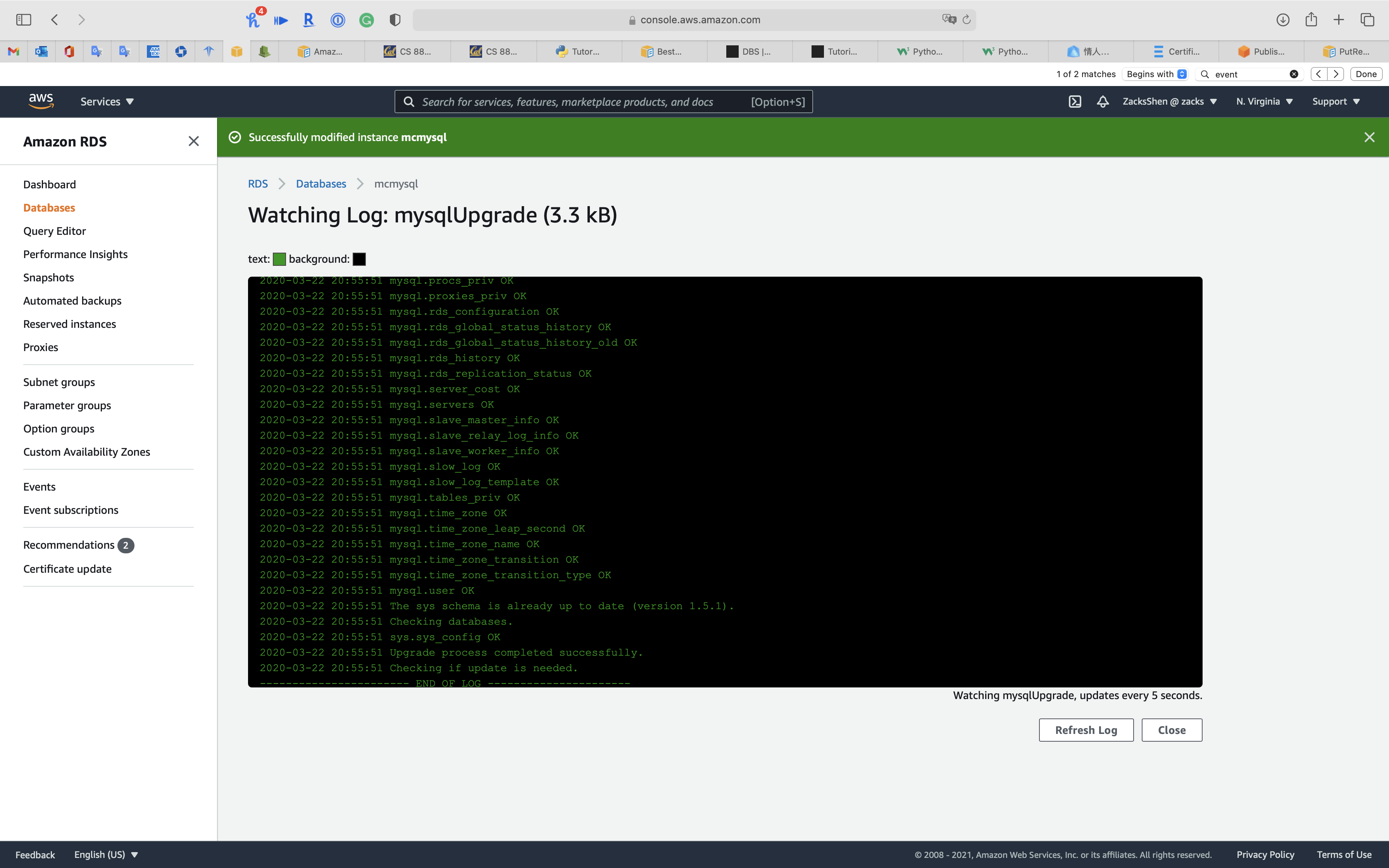Click the green text color swatch
This screenshot has width=1389, height=868.
tap(279, 259)
